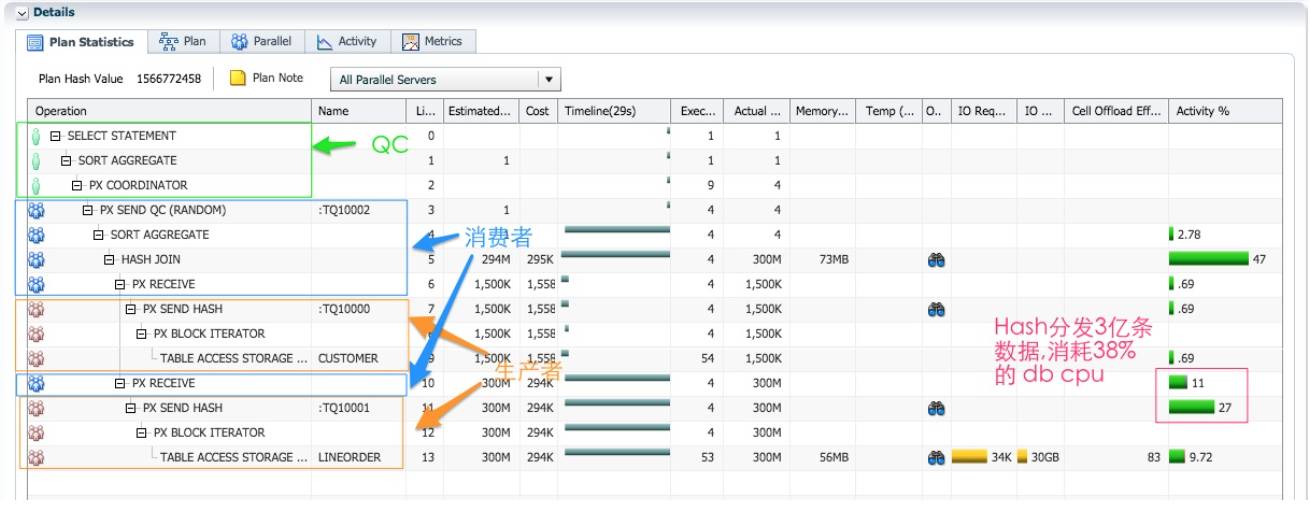Image resolution: width=1310 pixels, height=512 pixels.
Task: Collapse the PX SEND QC (RANDOM) node
Action: click(x=88, y=210)
